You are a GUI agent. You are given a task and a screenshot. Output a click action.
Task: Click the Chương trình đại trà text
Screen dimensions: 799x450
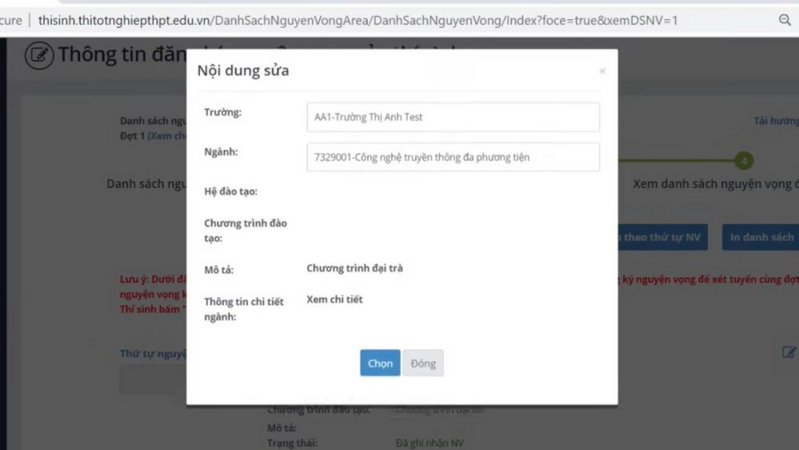point(355,268)
